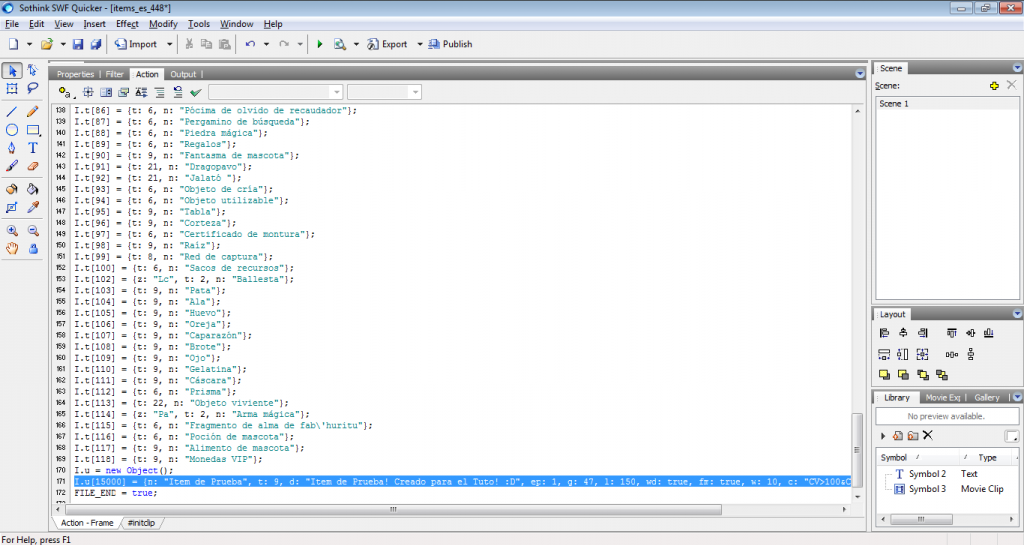Choose the Zoom Out magnifier tool
Screen dimensions: 1024x545
(33, 230)
